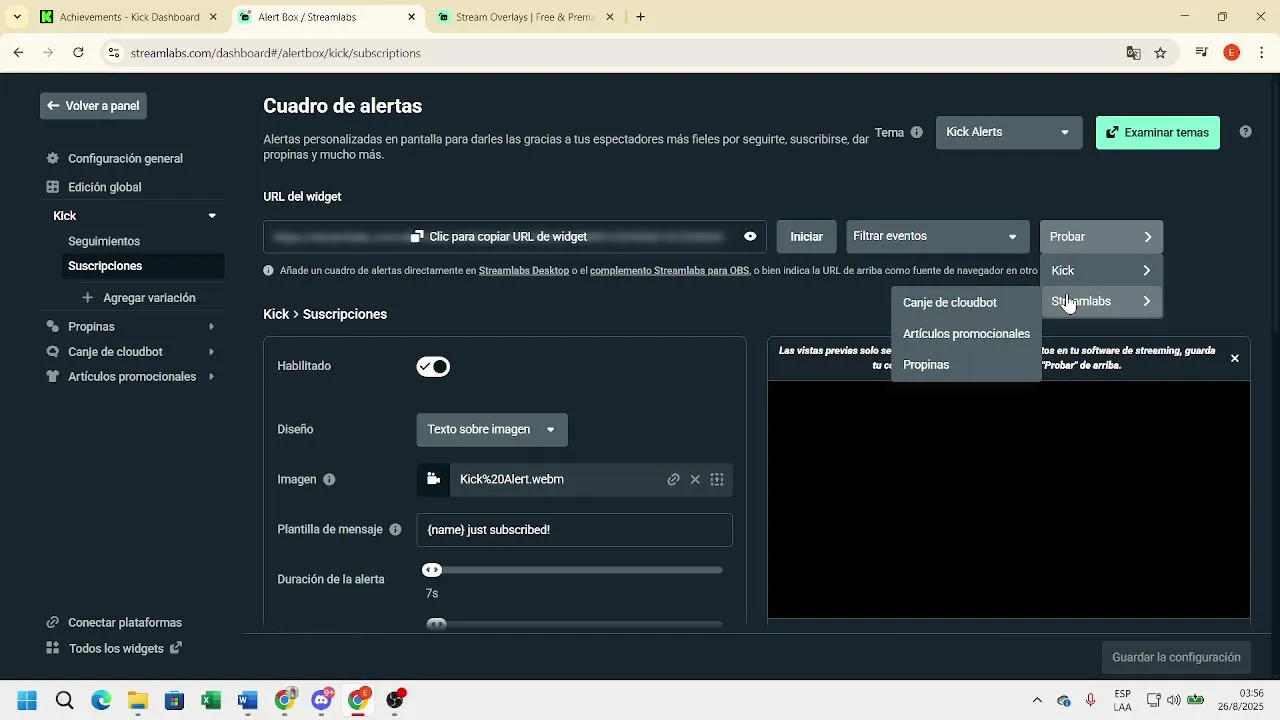
Task: Toggle the Habilitado switch
Action: pyautogui.click(x=433, y=367)
